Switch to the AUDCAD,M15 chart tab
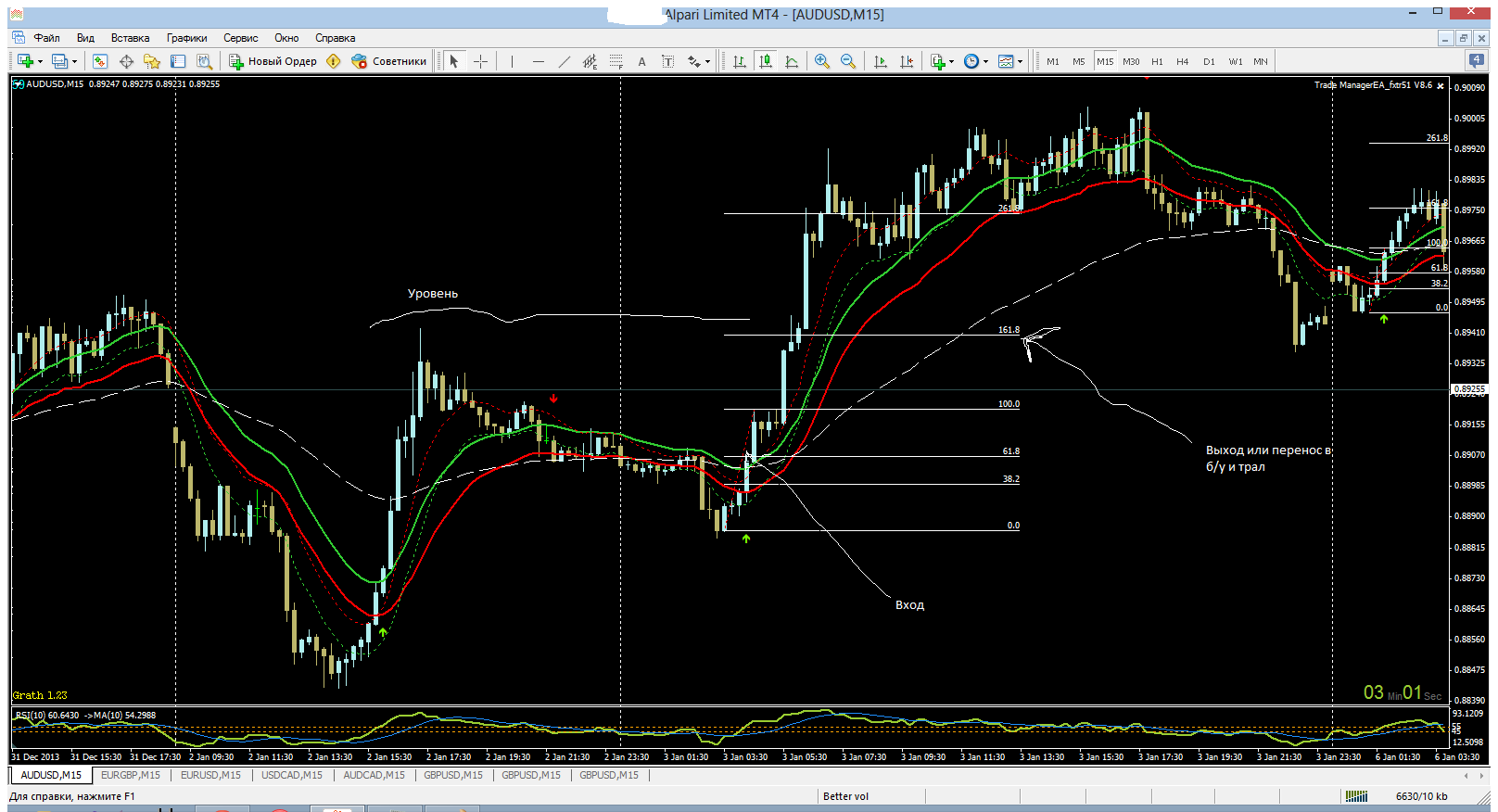Image resolution: width=1498 pixels, height=812 pixels. (374, 775)
